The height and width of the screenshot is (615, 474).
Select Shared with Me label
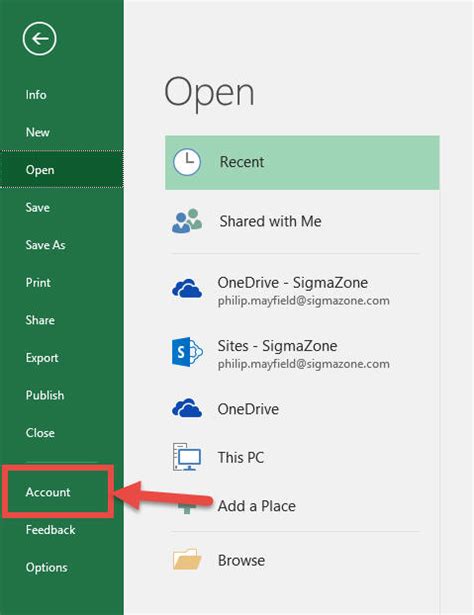pos(271,221)
